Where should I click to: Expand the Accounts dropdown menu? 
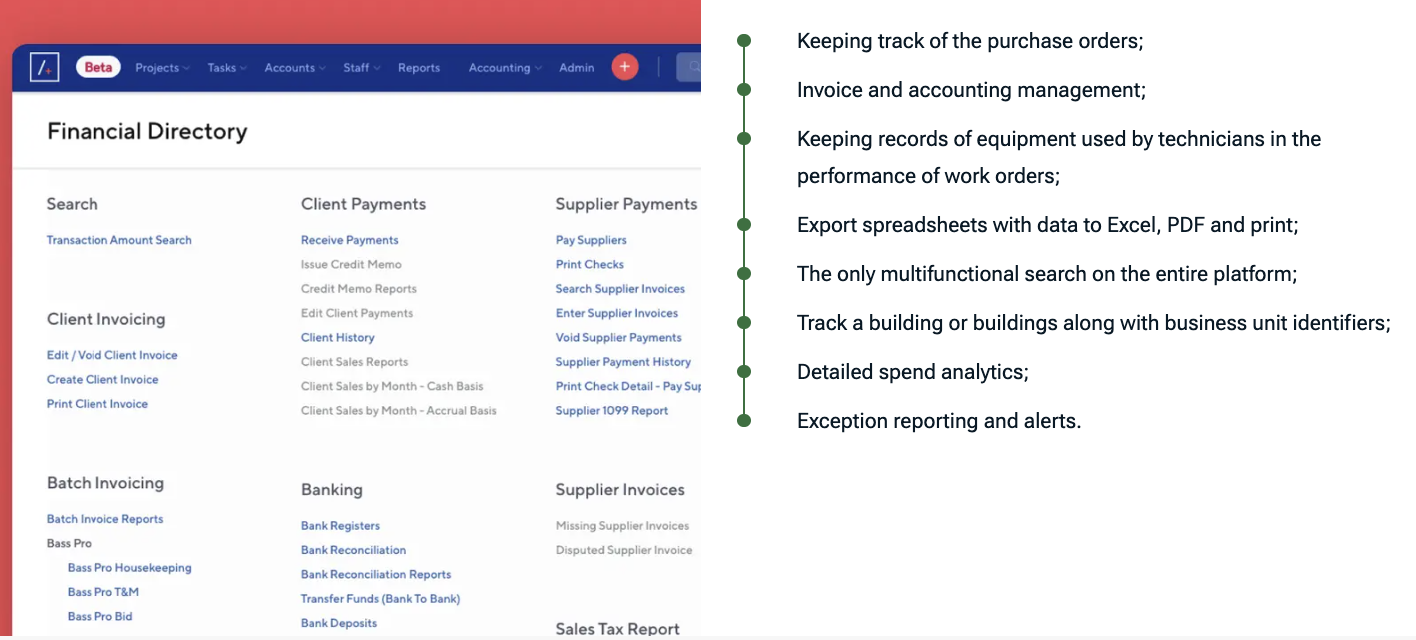point(295,68)
